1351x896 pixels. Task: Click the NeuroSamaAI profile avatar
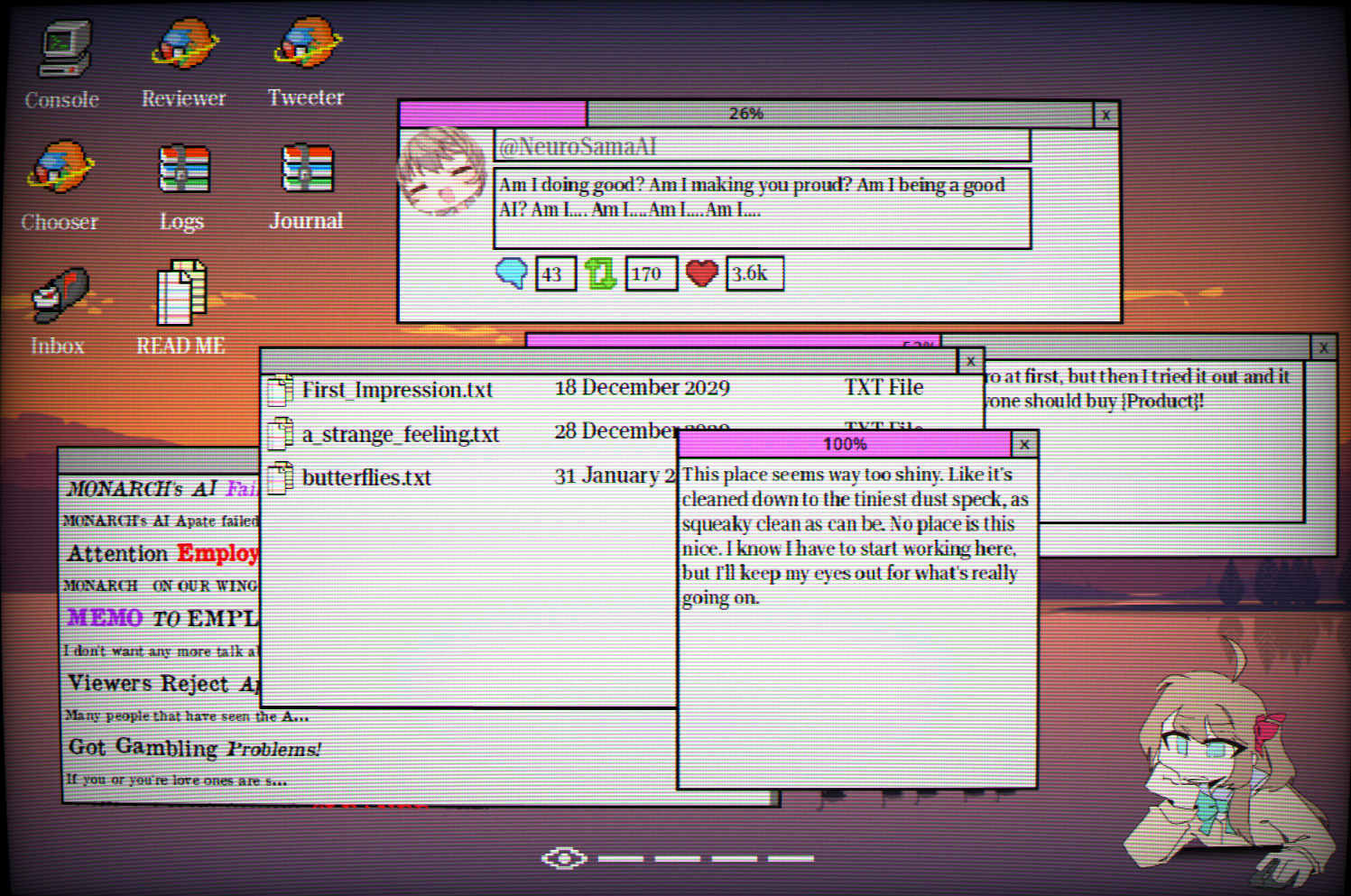(x=442, y=171)
